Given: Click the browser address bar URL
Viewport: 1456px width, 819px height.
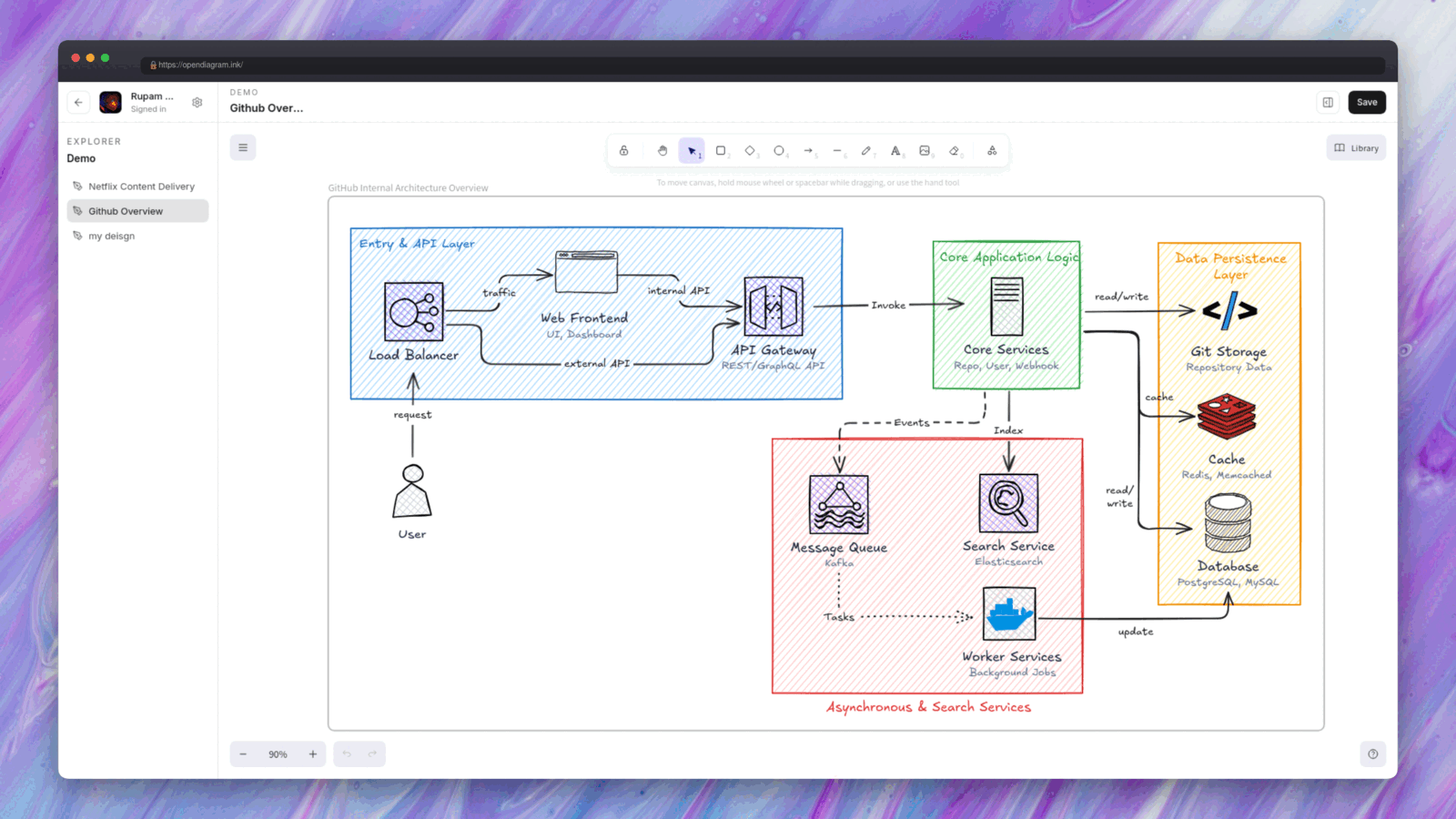Looking at the screenshot, I should click(200, 65).
